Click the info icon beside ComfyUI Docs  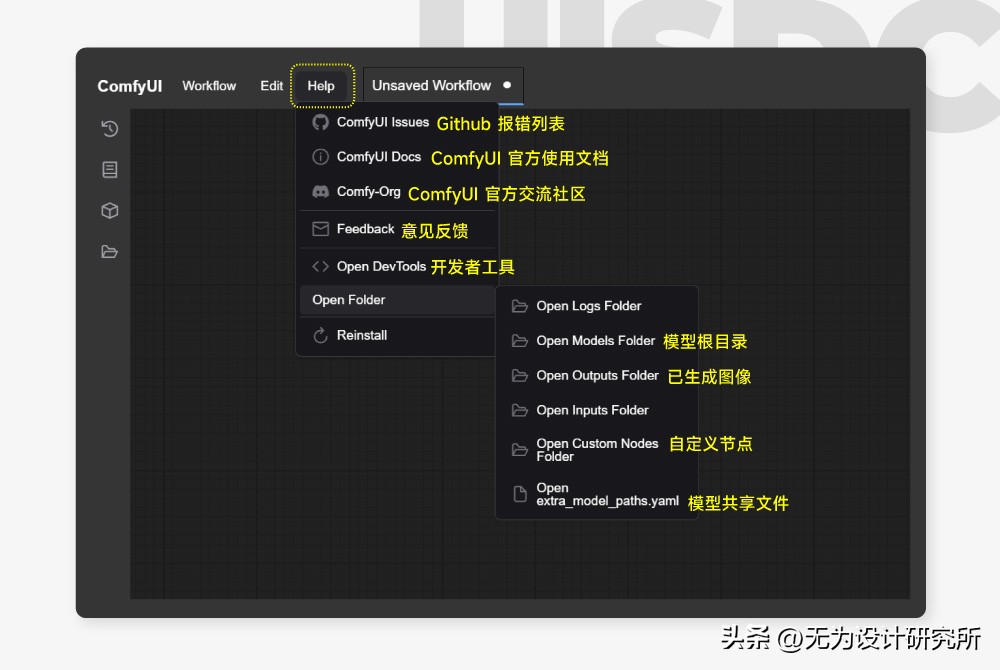[x=320, y=157]
